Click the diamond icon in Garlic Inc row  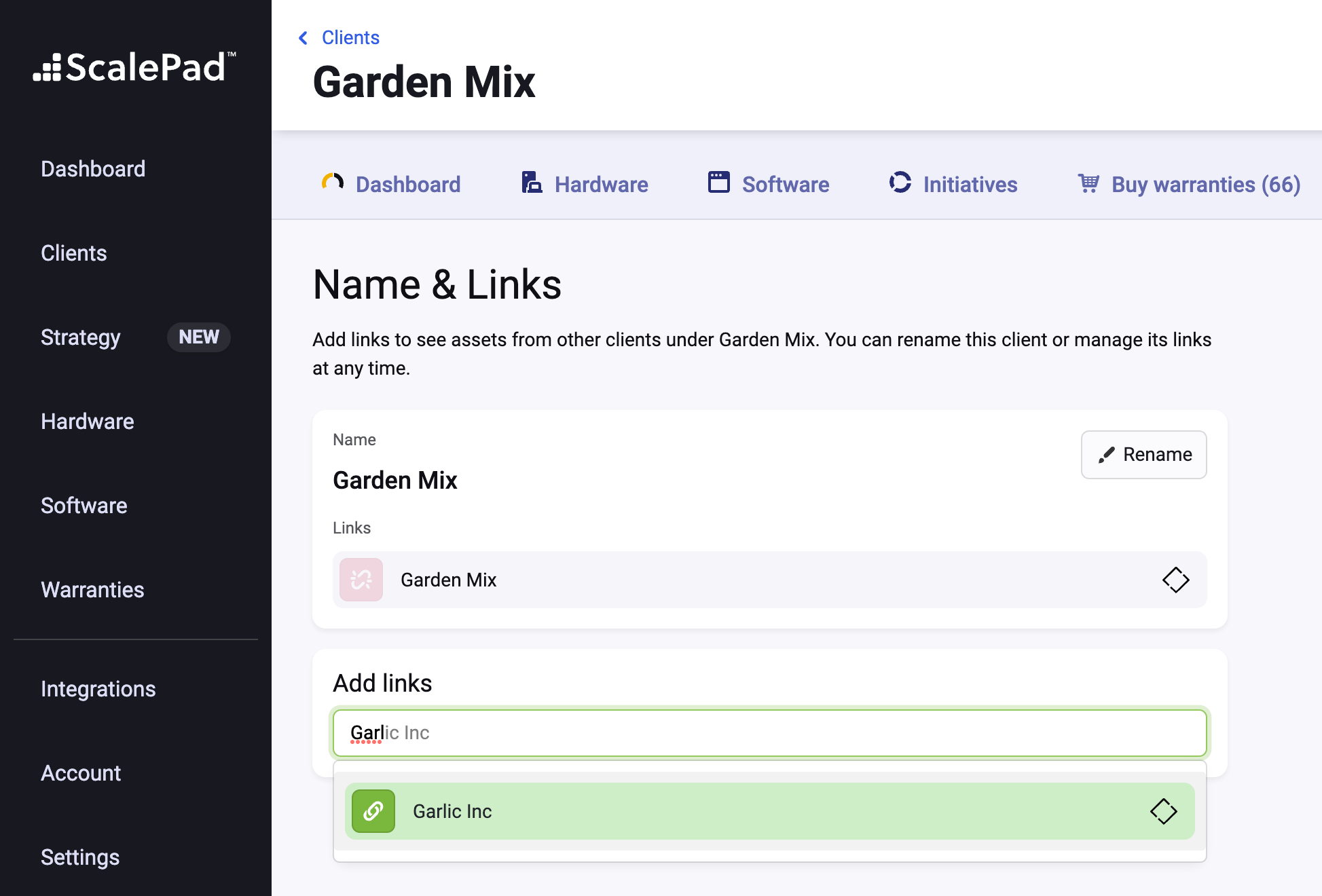coord(1163,811)
